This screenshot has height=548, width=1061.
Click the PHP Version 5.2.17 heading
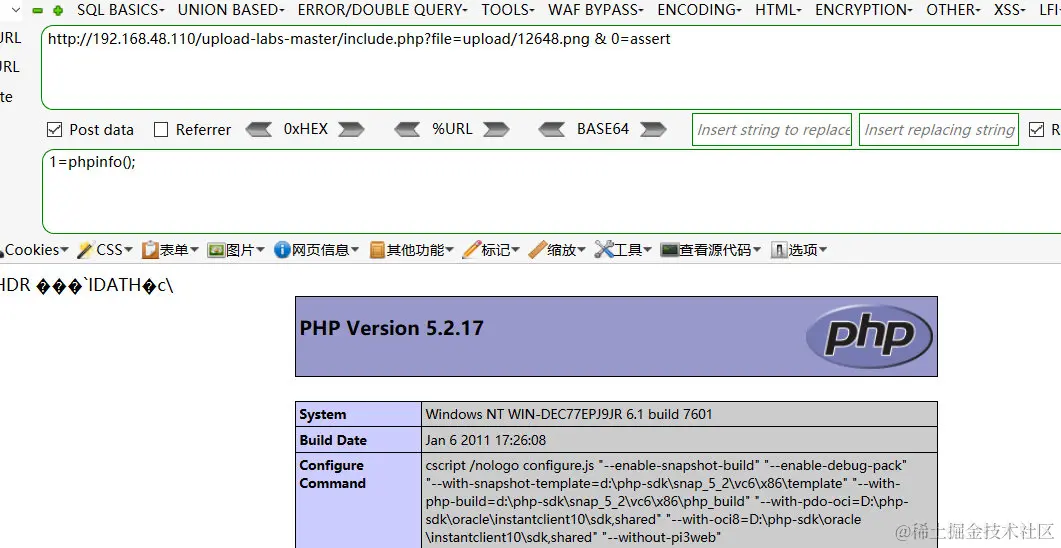pos(392,328)
